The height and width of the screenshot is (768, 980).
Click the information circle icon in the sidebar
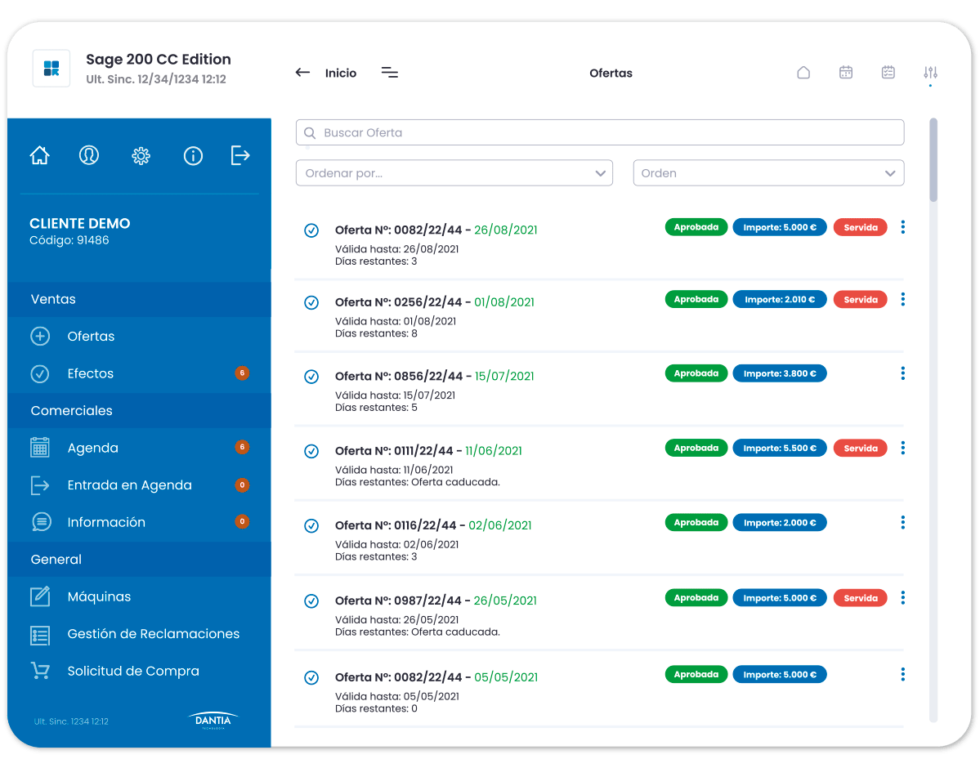tap(193, 156)
